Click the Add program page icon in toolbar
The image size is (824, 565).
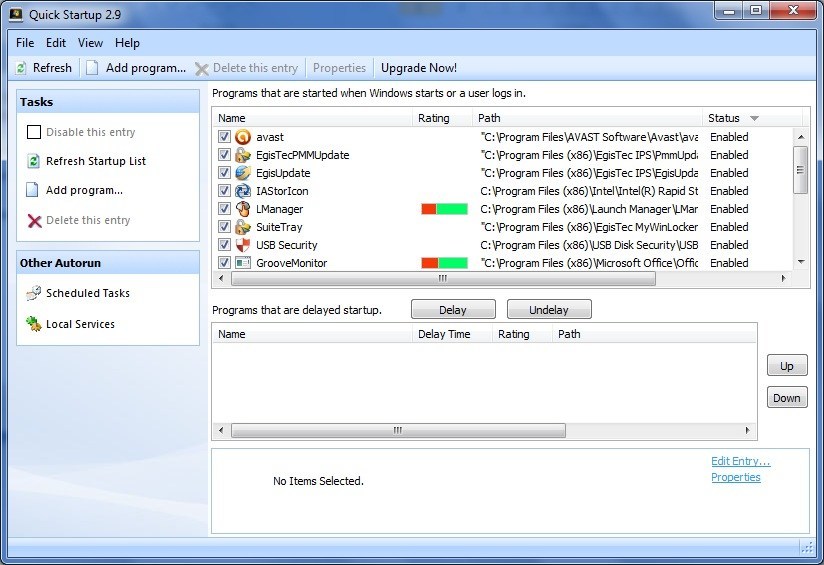point(92,68)
